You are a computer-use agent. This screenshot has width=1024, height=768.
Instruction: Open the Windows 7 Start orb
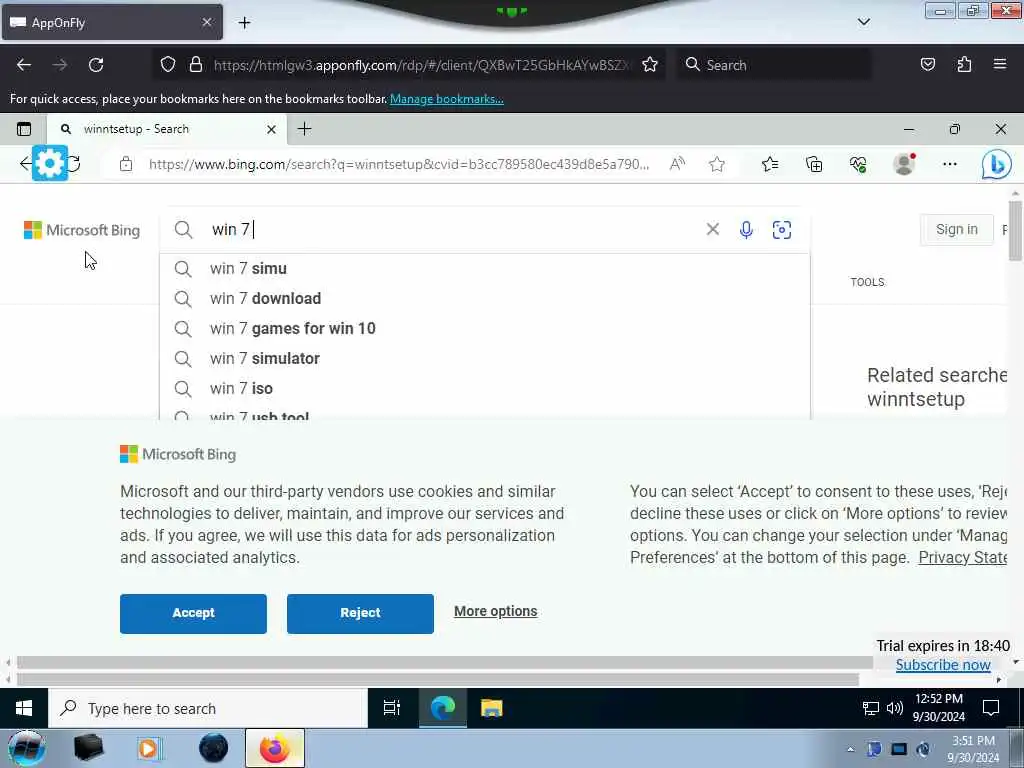(26, 748)
